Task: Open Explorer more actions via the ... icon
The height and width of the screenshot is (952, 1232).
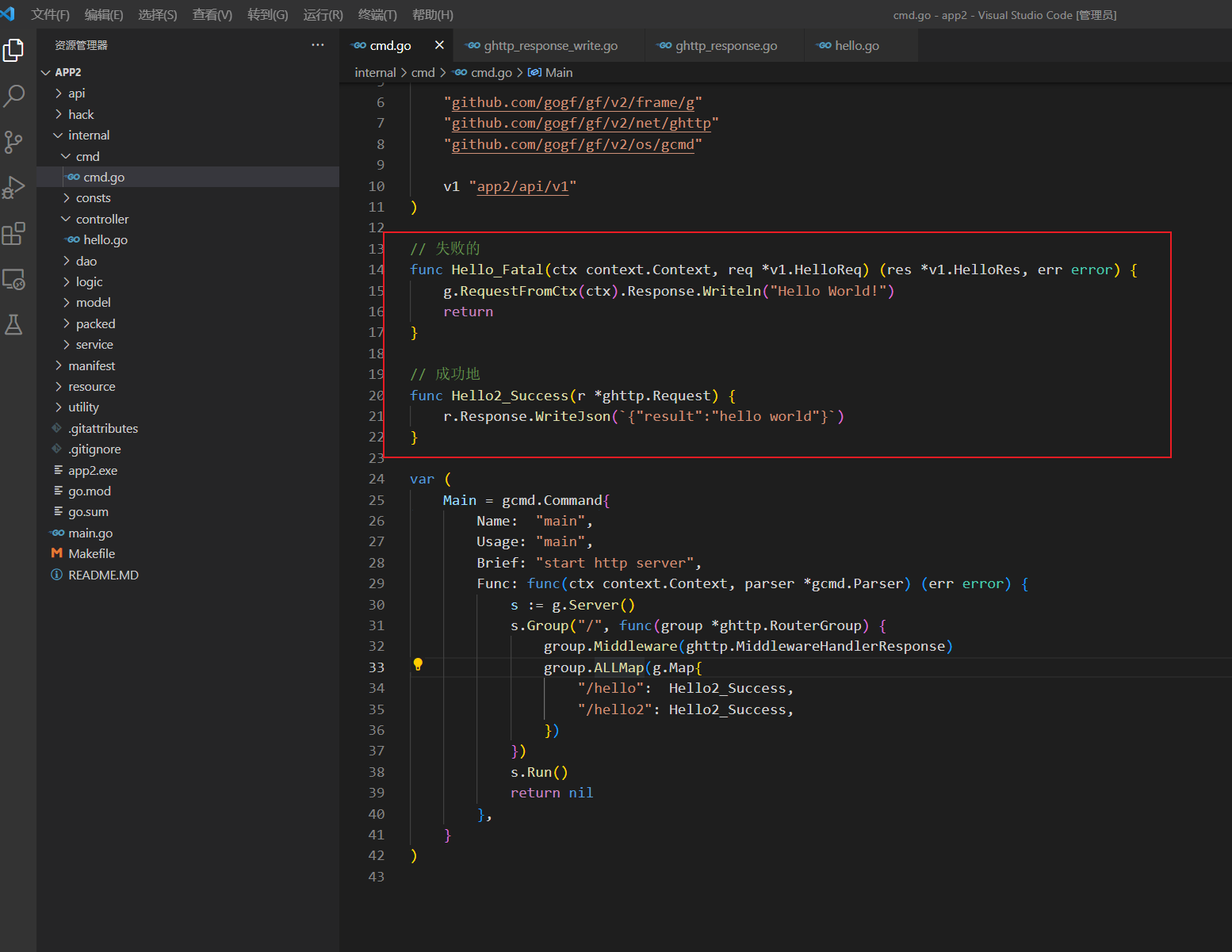Action: tap(318, 45)
